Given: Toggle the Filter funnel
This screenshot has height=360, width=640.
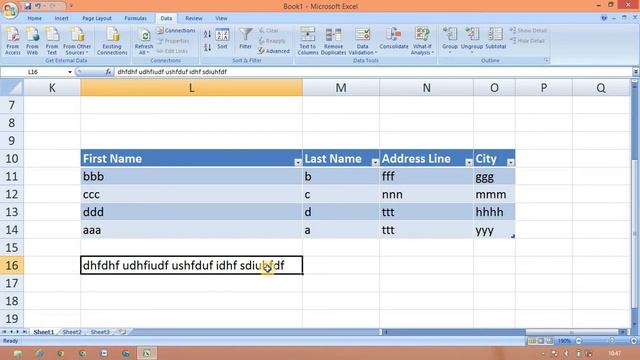Looking at the screenshot, I should pos(245,39).
